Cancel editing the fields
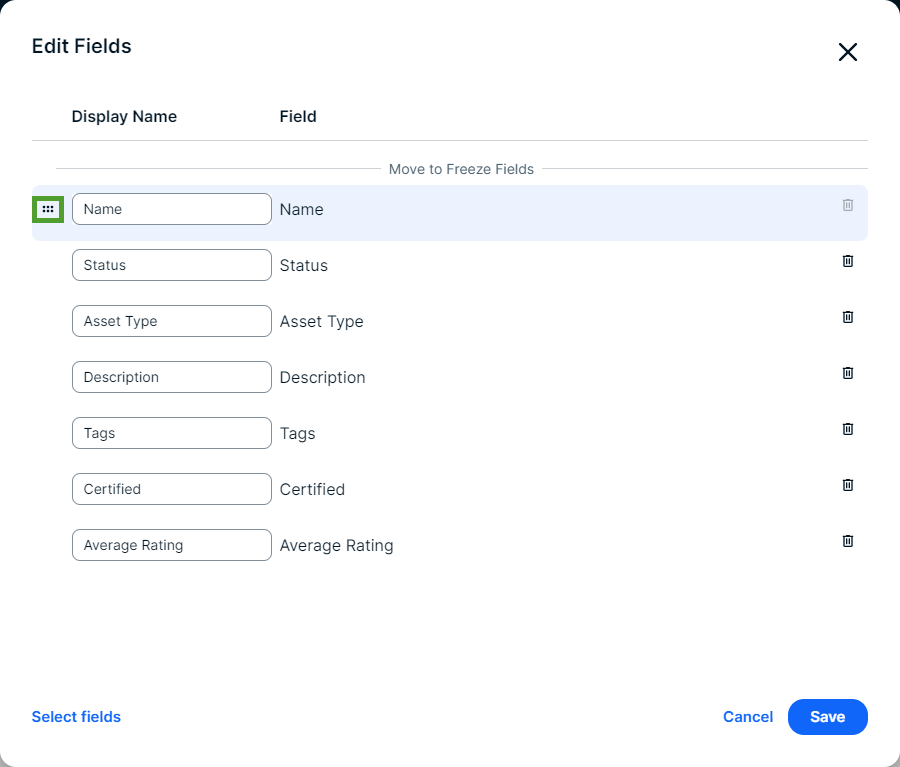The height and width of the screenshot is (767, 900). [x=748, y=717]
